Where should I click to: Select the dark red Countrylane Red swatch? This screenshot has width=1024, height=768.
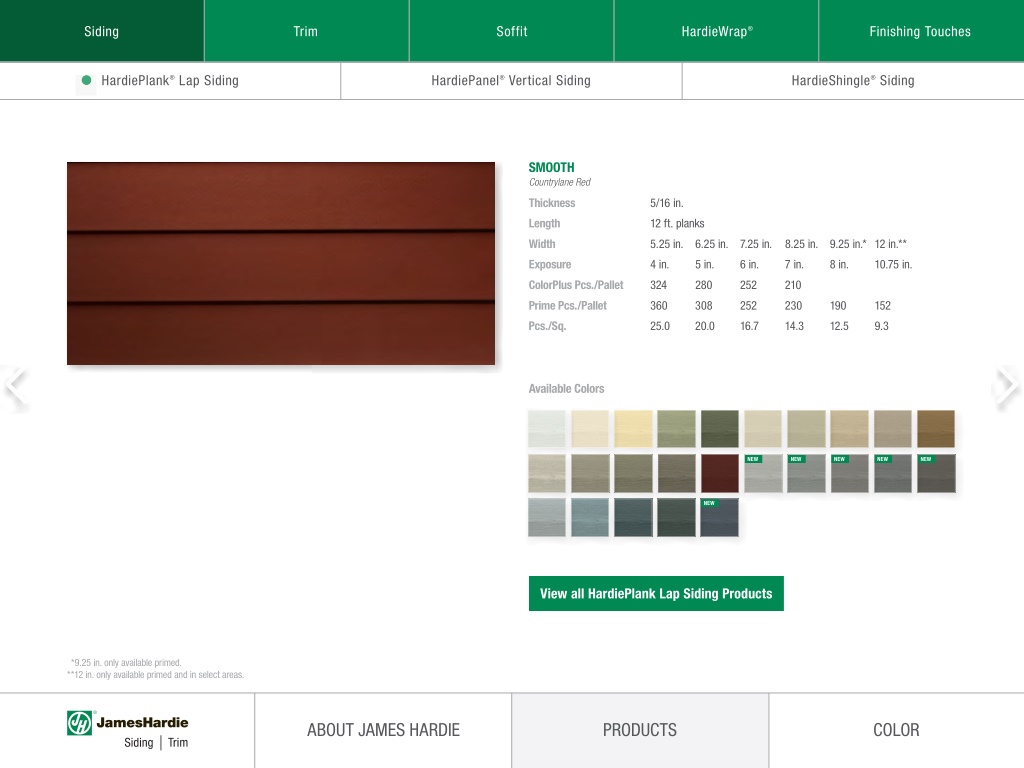pyautogui.click(x=720, y=473)
